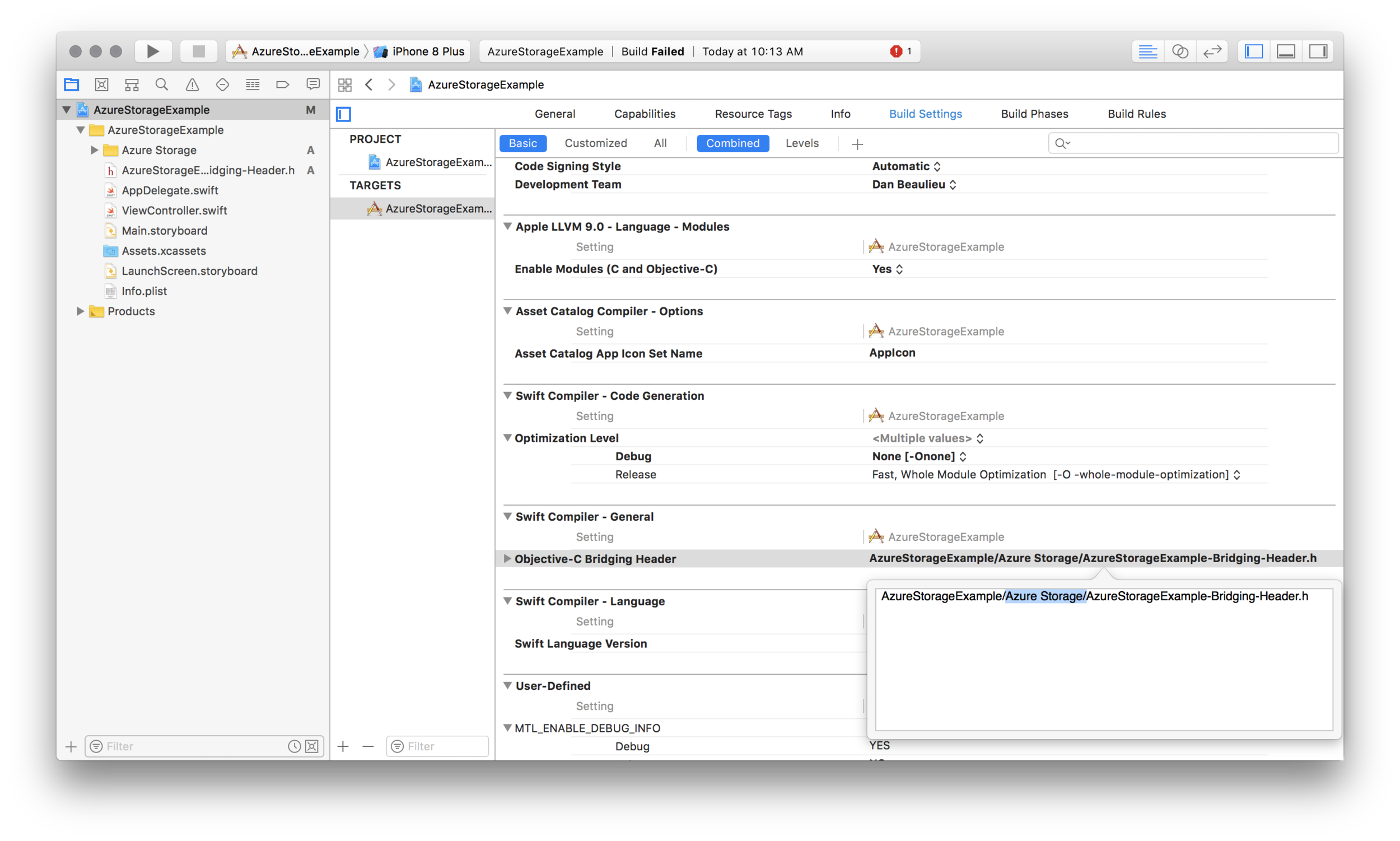Viewport: 1400px width, 841px height.
Task: Filter by recently modified files clock icon
Action: tap(293, 746)
